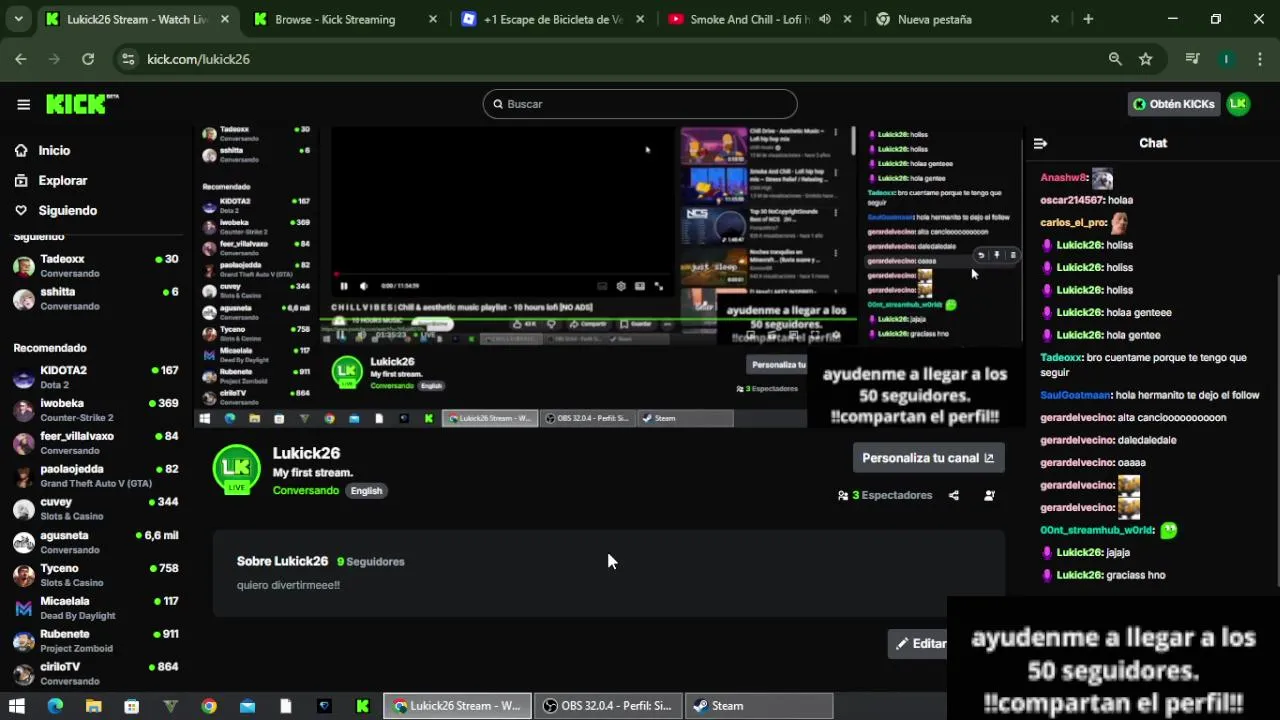Switch to the Steam taskbar window
The width and height of the screenshot is (1280, 720).
pos(759,706)
